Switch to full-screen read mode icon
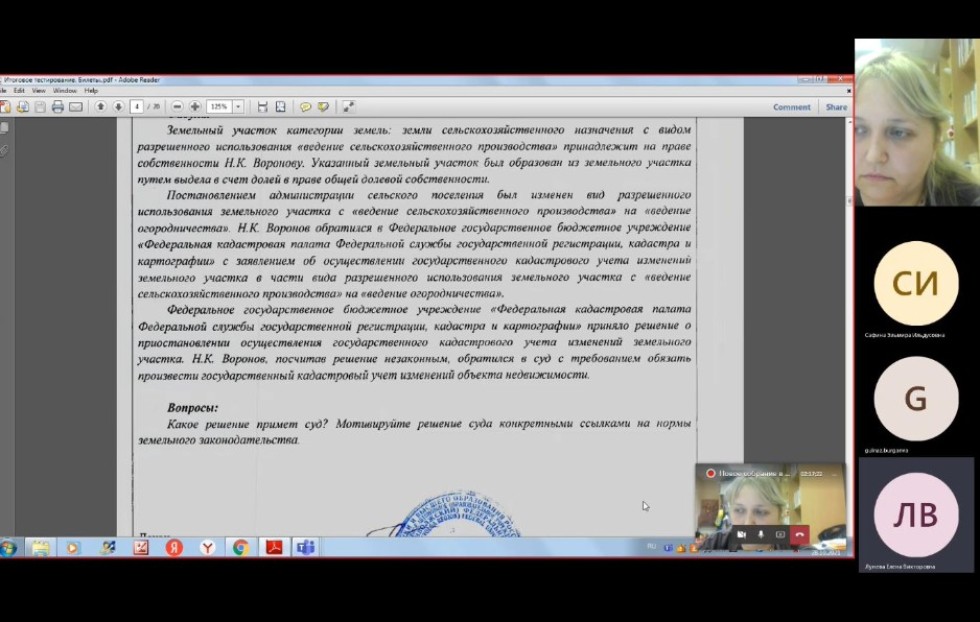Viewport: 980px width, 622px height. point(348,107)
